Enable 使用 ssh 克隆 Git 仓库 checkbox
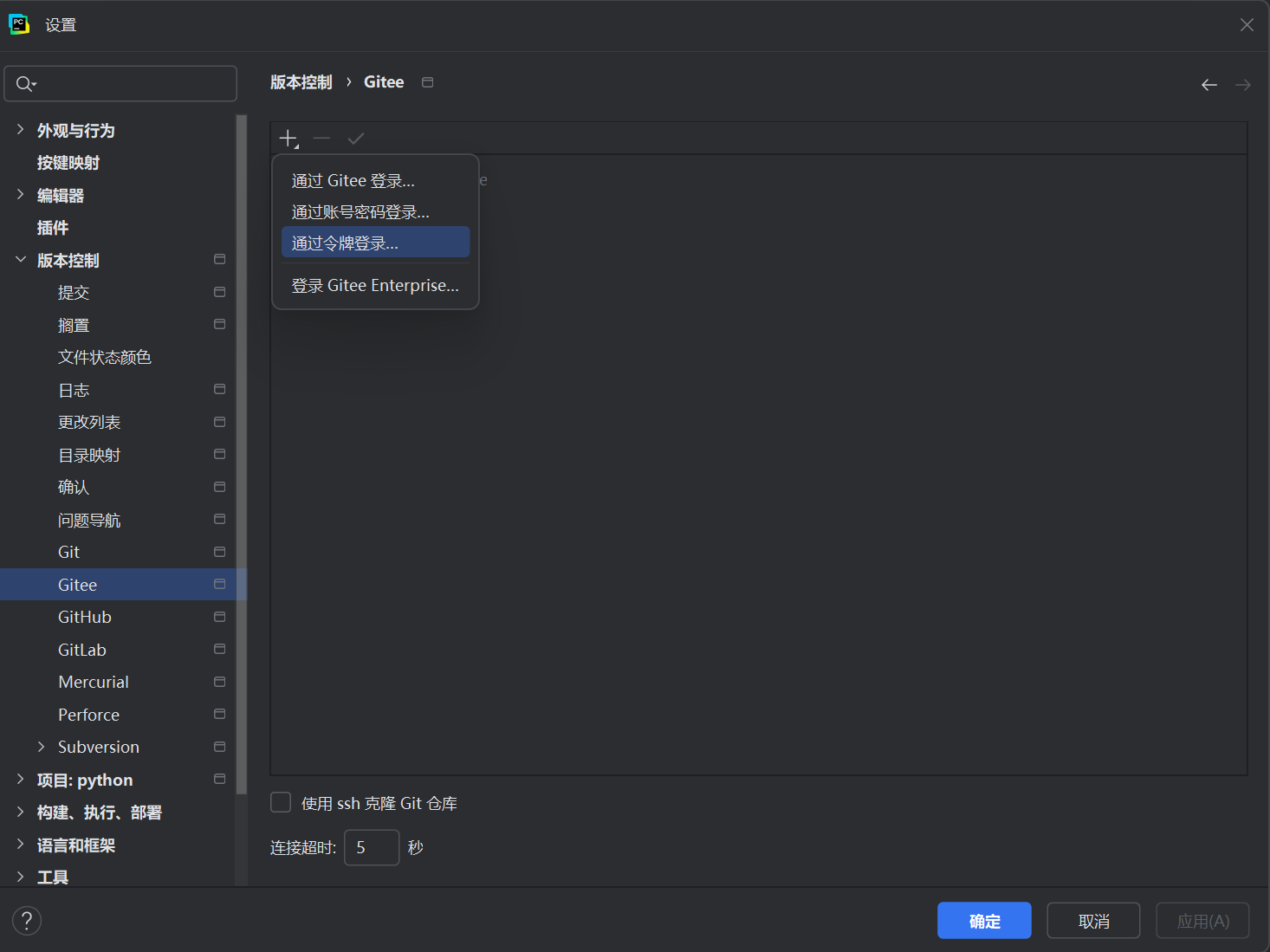The height and width of the screenshot is (952, 1270). click(281, 802)
